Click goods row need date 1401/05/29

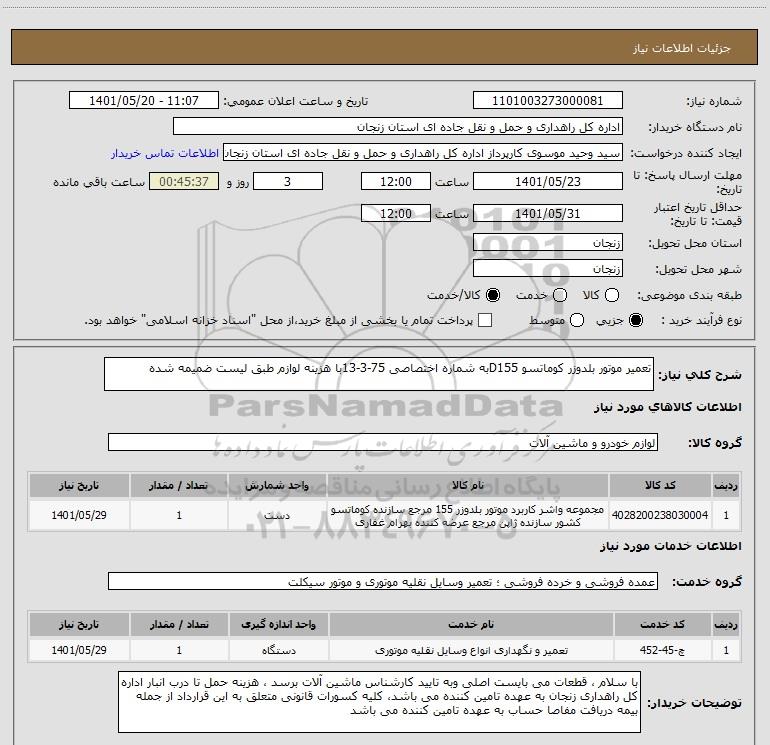[x=79, y=515]
